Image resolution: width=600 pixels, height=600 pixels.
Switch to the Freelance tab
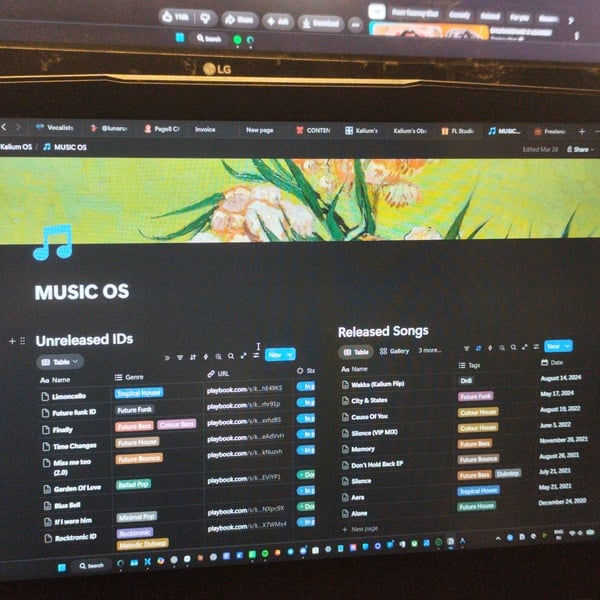click(550, 132)
